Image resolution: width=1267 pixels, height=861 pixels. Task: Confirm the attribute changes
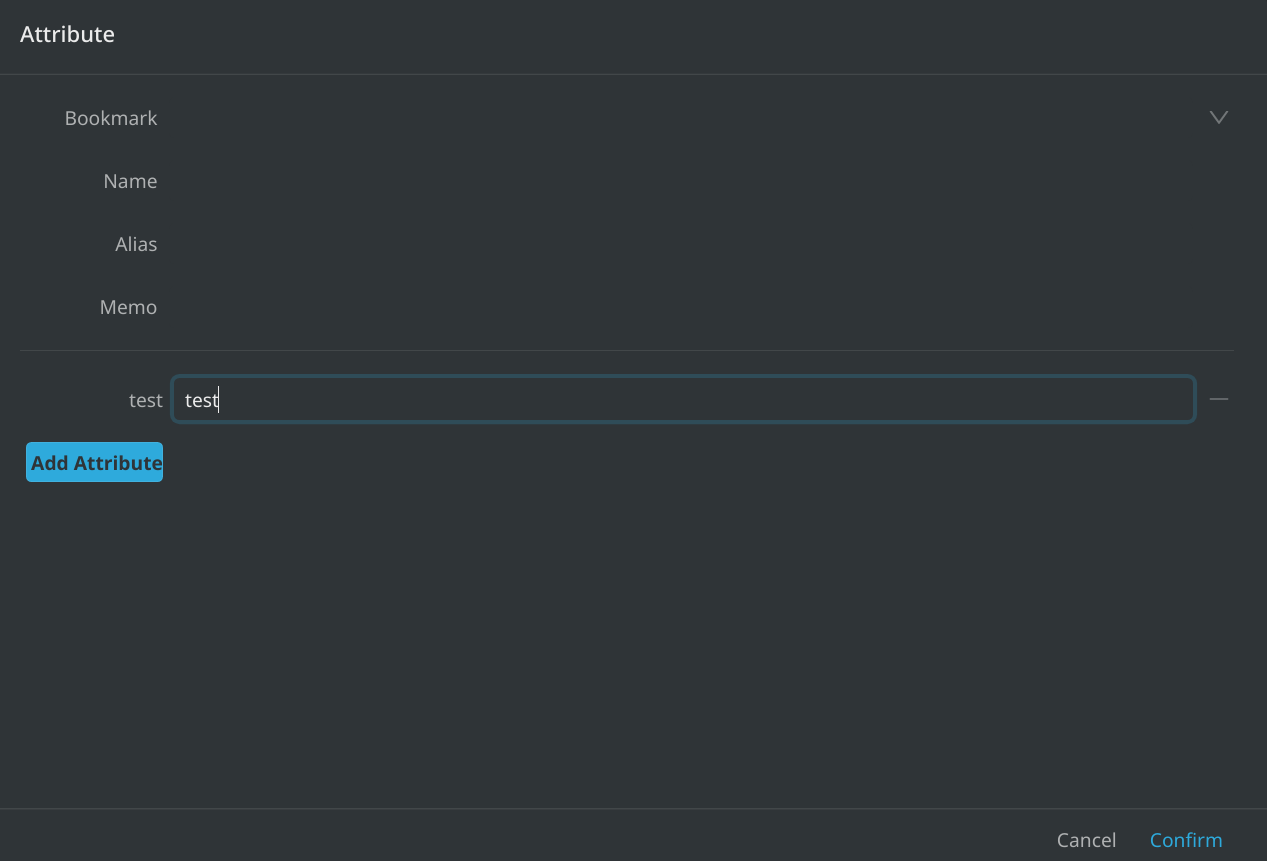1186,840
